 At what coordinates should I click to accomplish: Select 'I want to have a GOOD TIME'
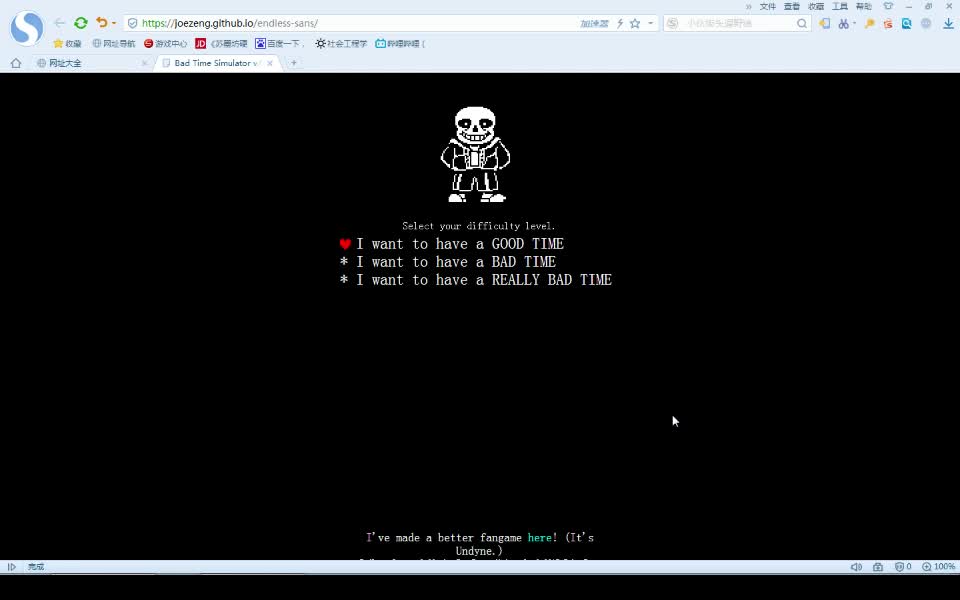point(460,244)
